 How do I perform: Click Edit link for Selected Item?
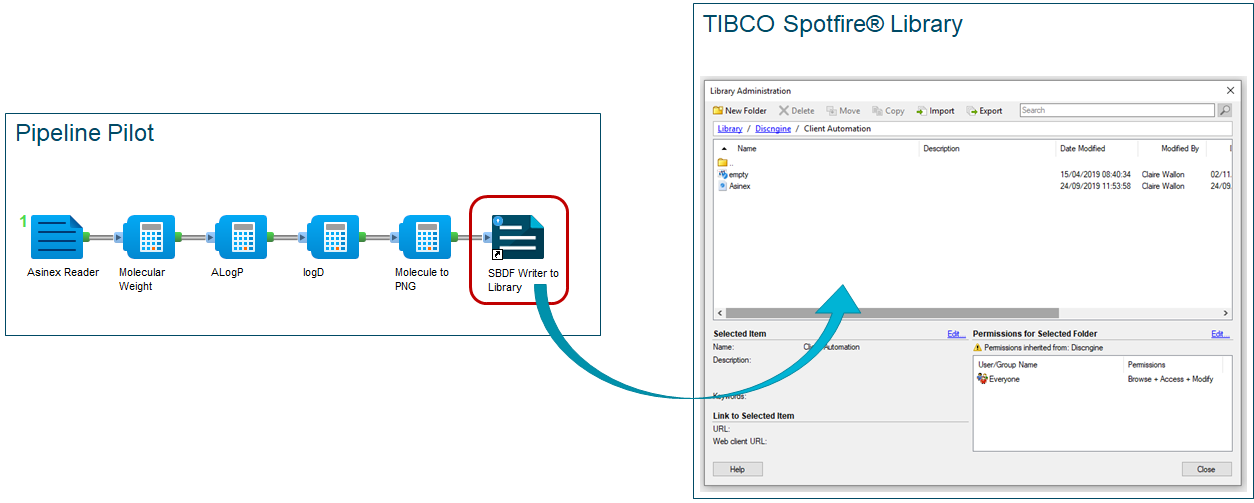click(x=956, y=334)
